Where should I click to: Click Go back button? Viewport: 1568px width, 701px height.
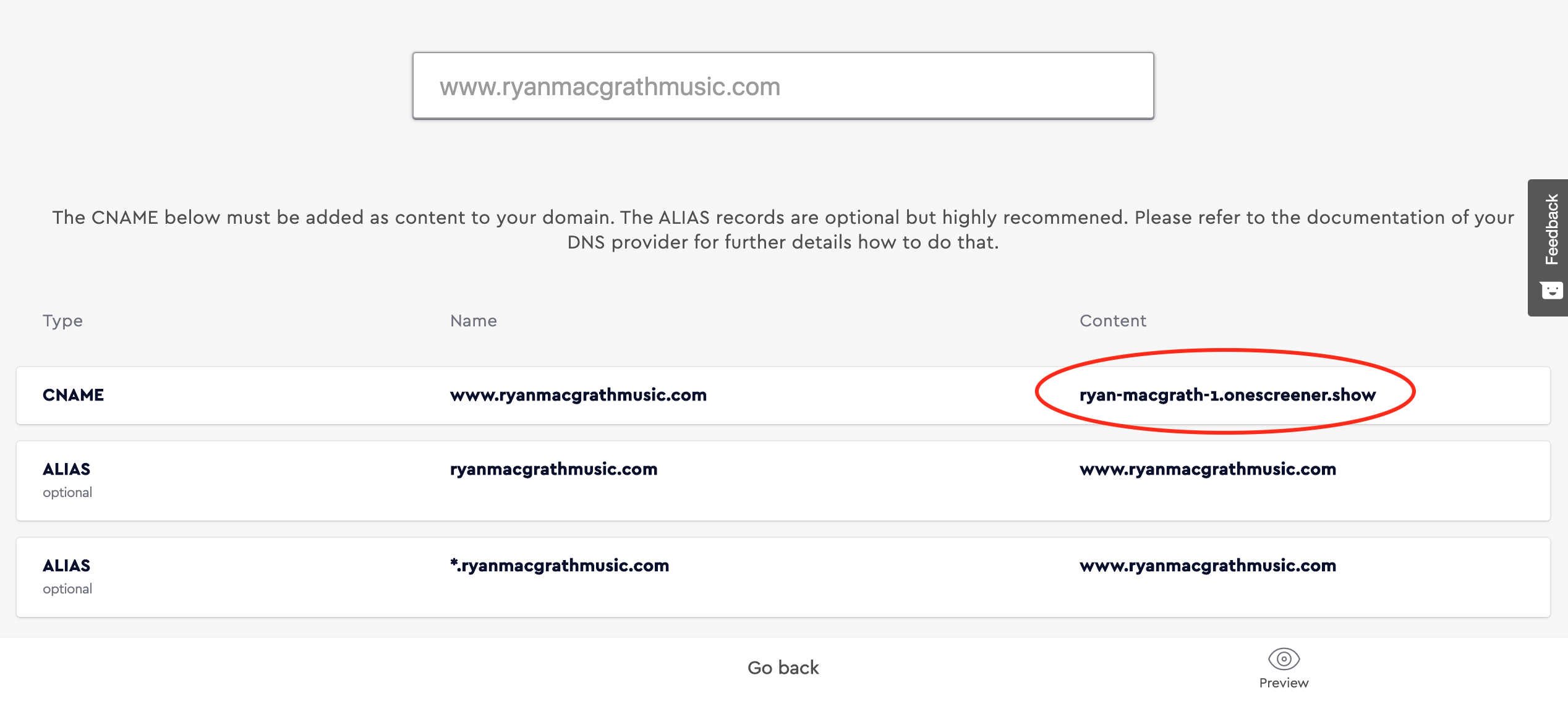click(783, 668)
